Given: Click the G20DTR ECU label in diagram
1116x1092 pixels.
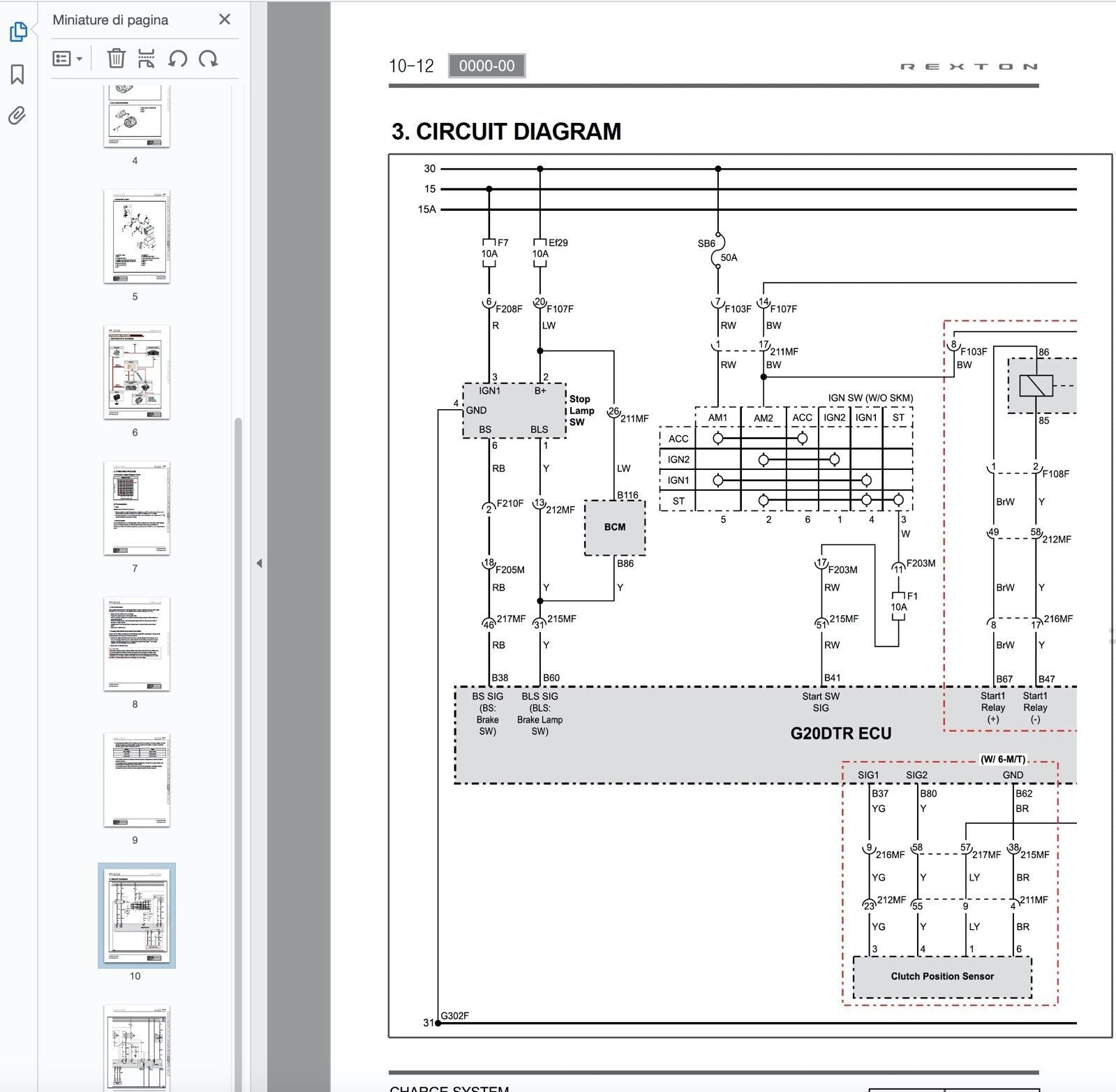Looking at the screenshot, I should [840, 733].
